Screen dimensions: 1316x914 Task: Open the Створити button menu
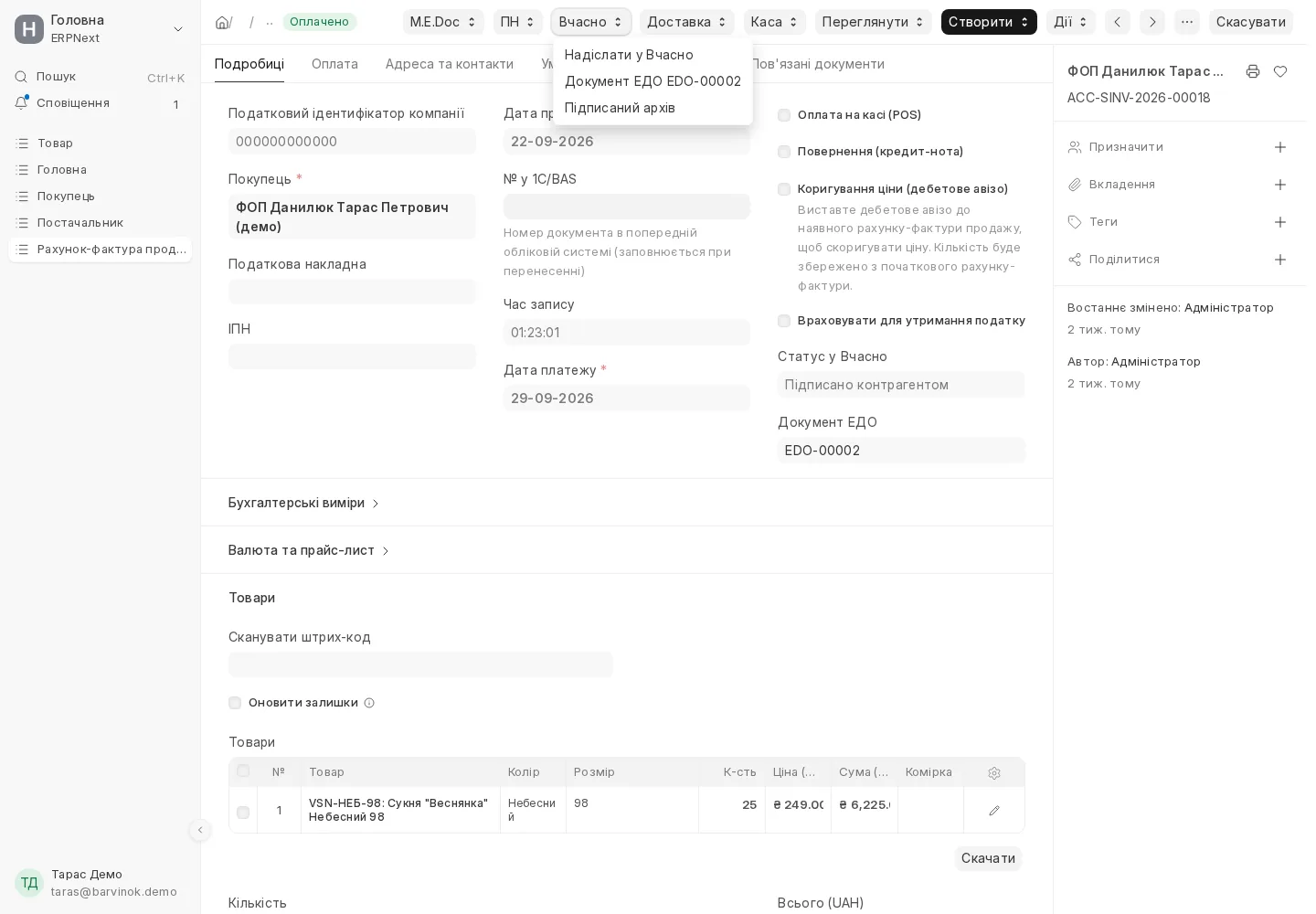[989, 22]
